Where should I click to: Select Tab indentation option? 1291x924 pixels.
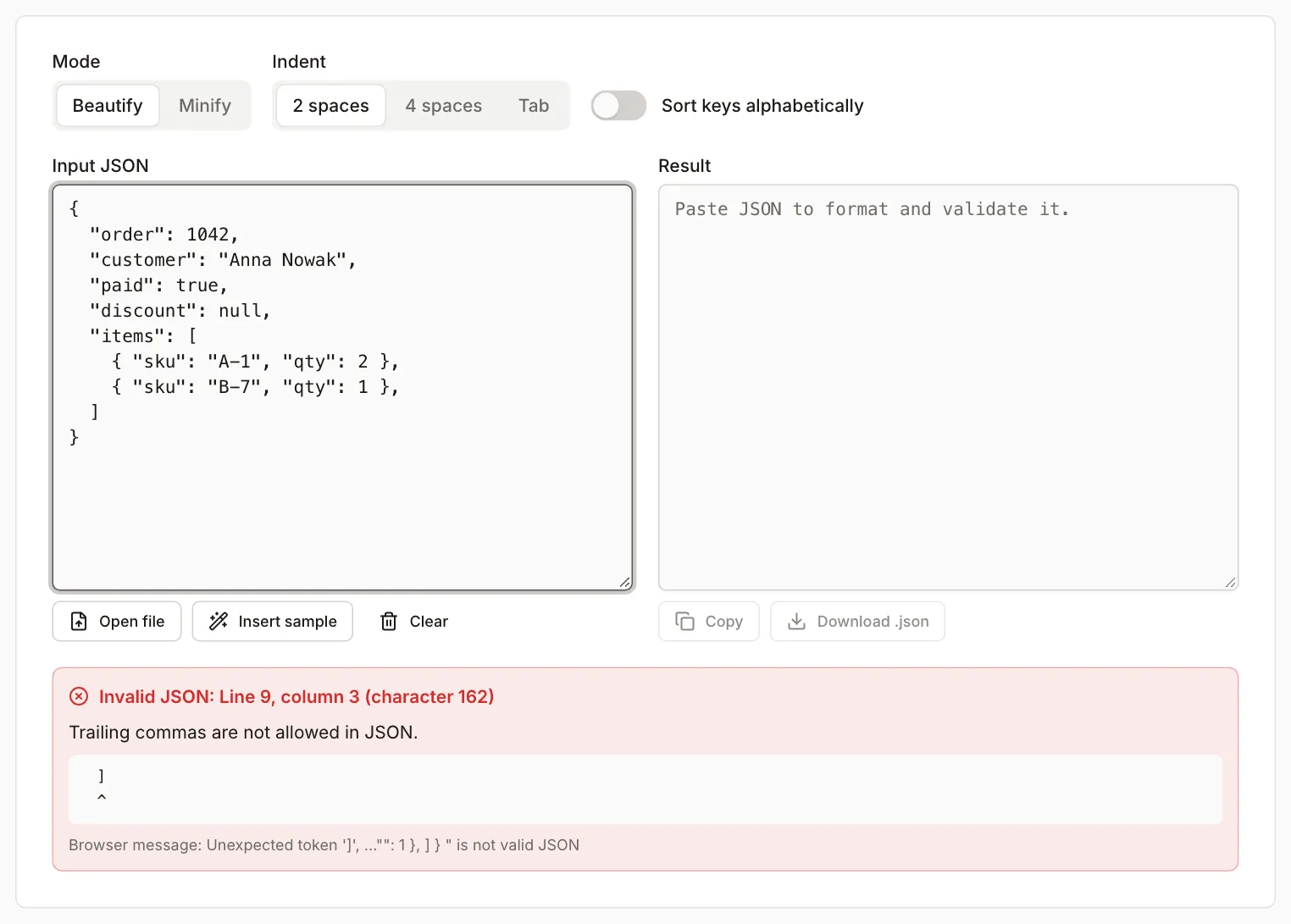(534, 106)
